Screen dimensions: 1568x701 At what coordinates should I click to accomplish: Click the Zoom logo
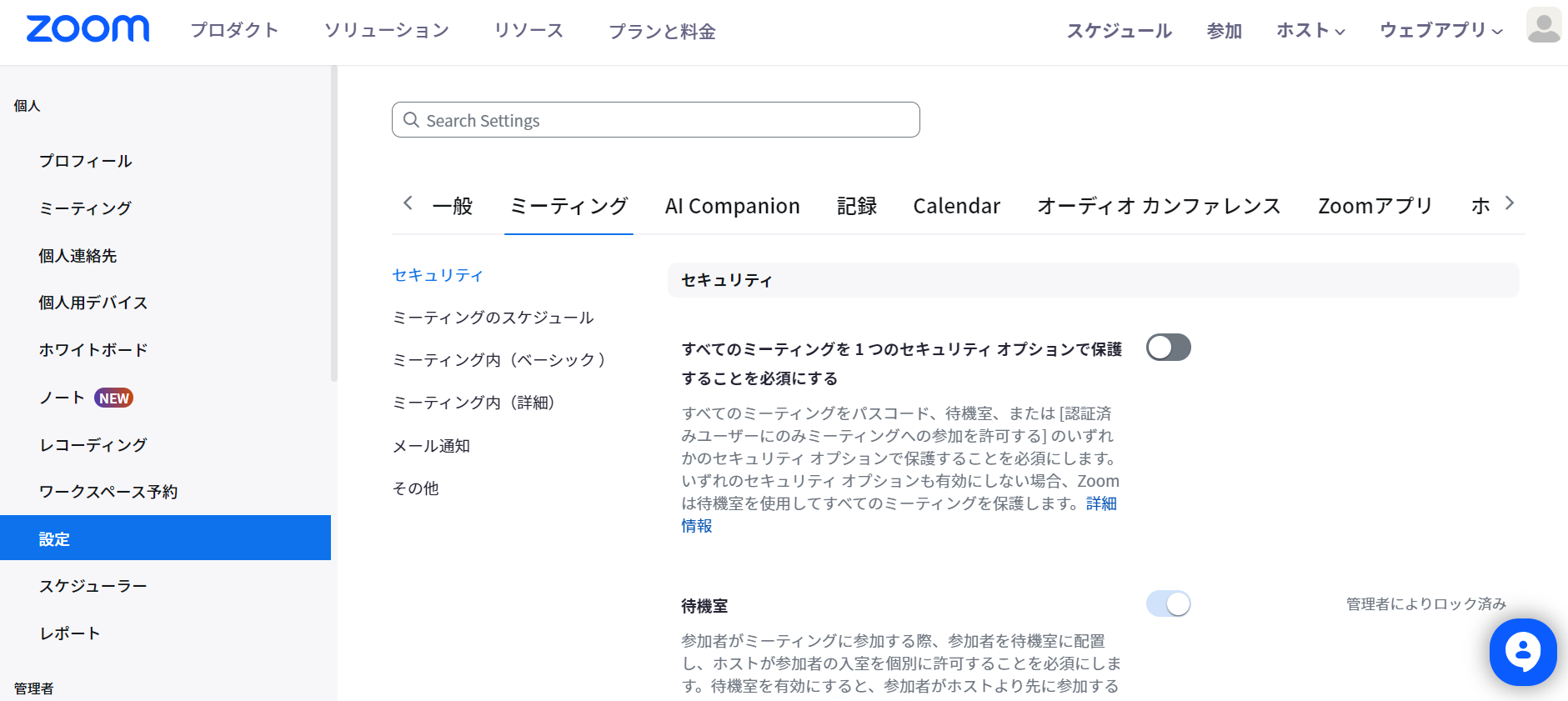click(88, 29)
